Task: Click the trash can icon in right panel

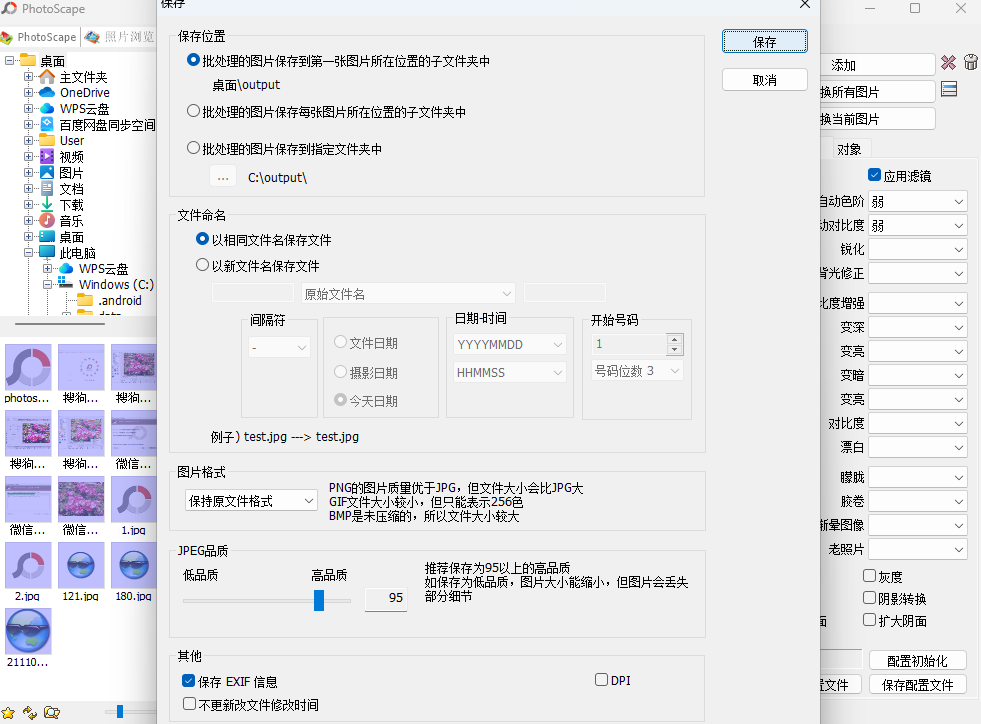Action: click(x=969, y=63)
